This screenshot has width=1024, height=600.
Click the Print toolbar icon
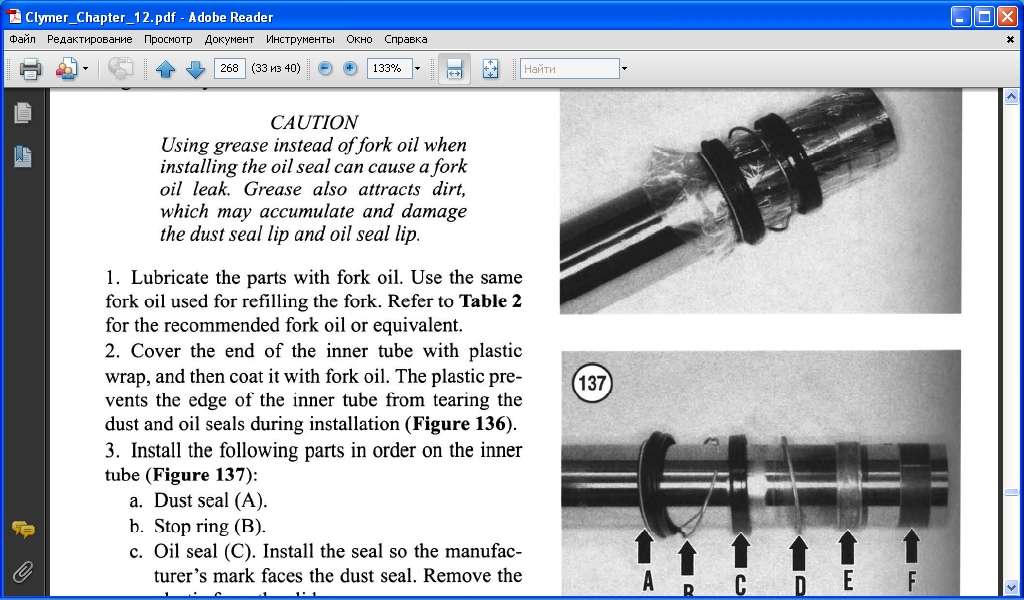tap(30, 69)
